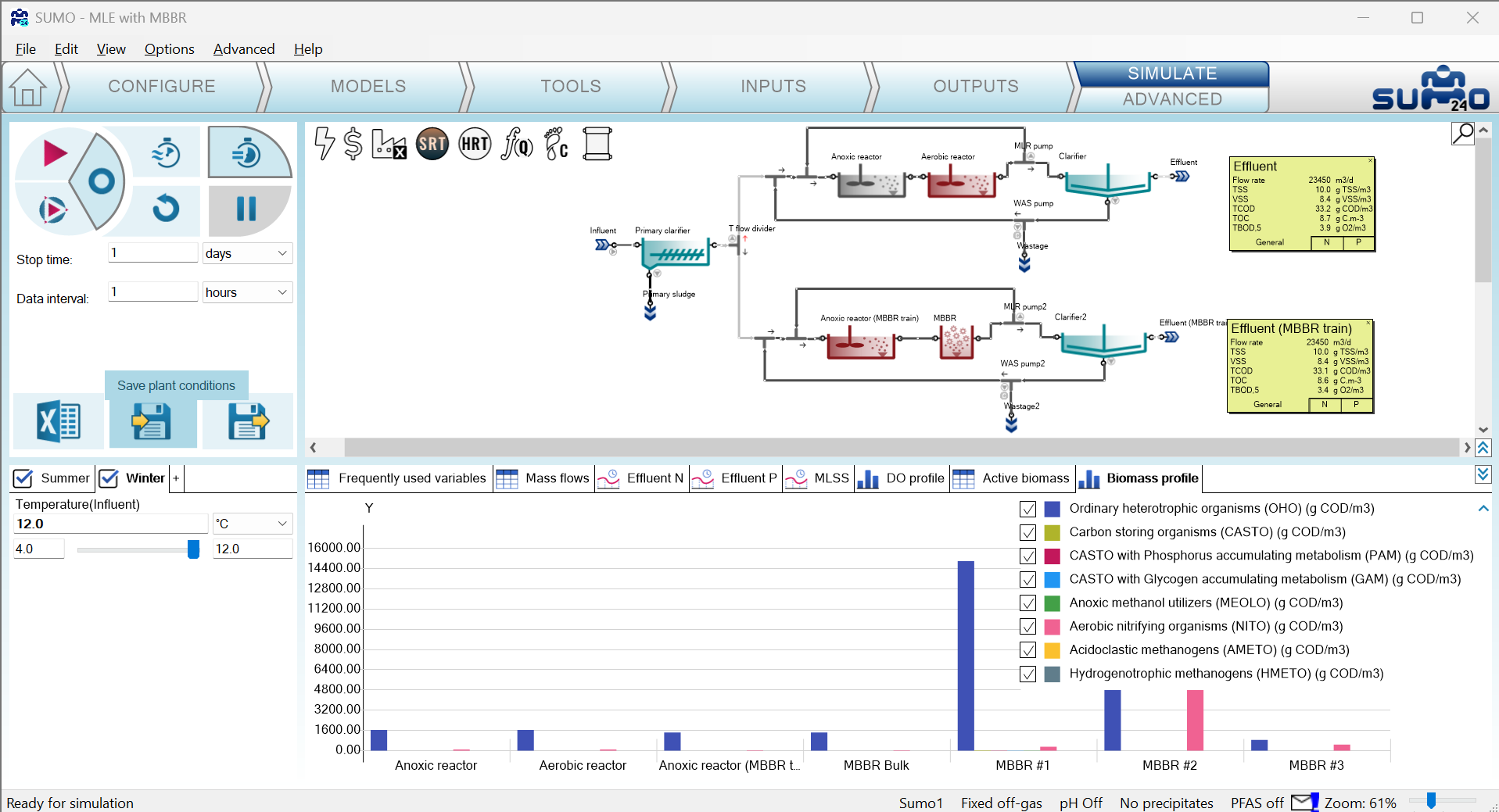Screen dimensions: 1499x812
Task: Open the Options menu
Action: 169,48
